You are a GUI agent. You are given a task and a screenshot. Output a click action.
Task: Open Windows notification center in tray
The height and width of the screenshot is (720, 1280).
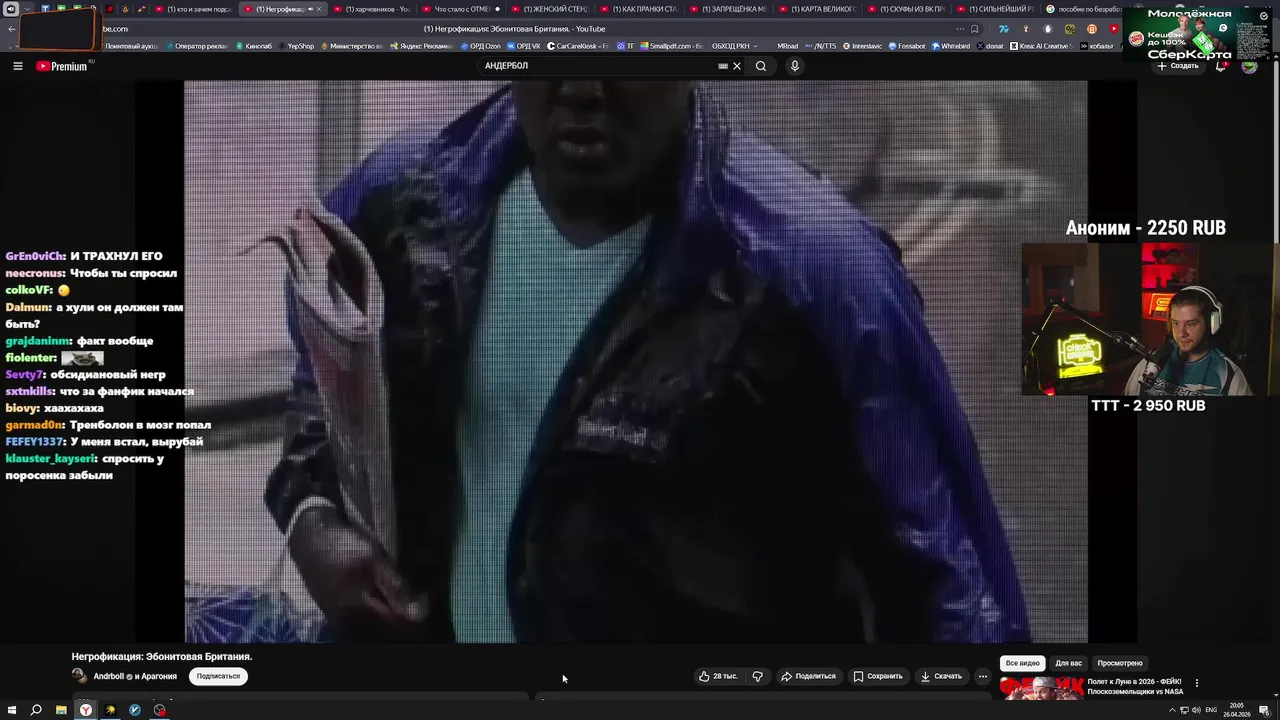(1264, 710)
